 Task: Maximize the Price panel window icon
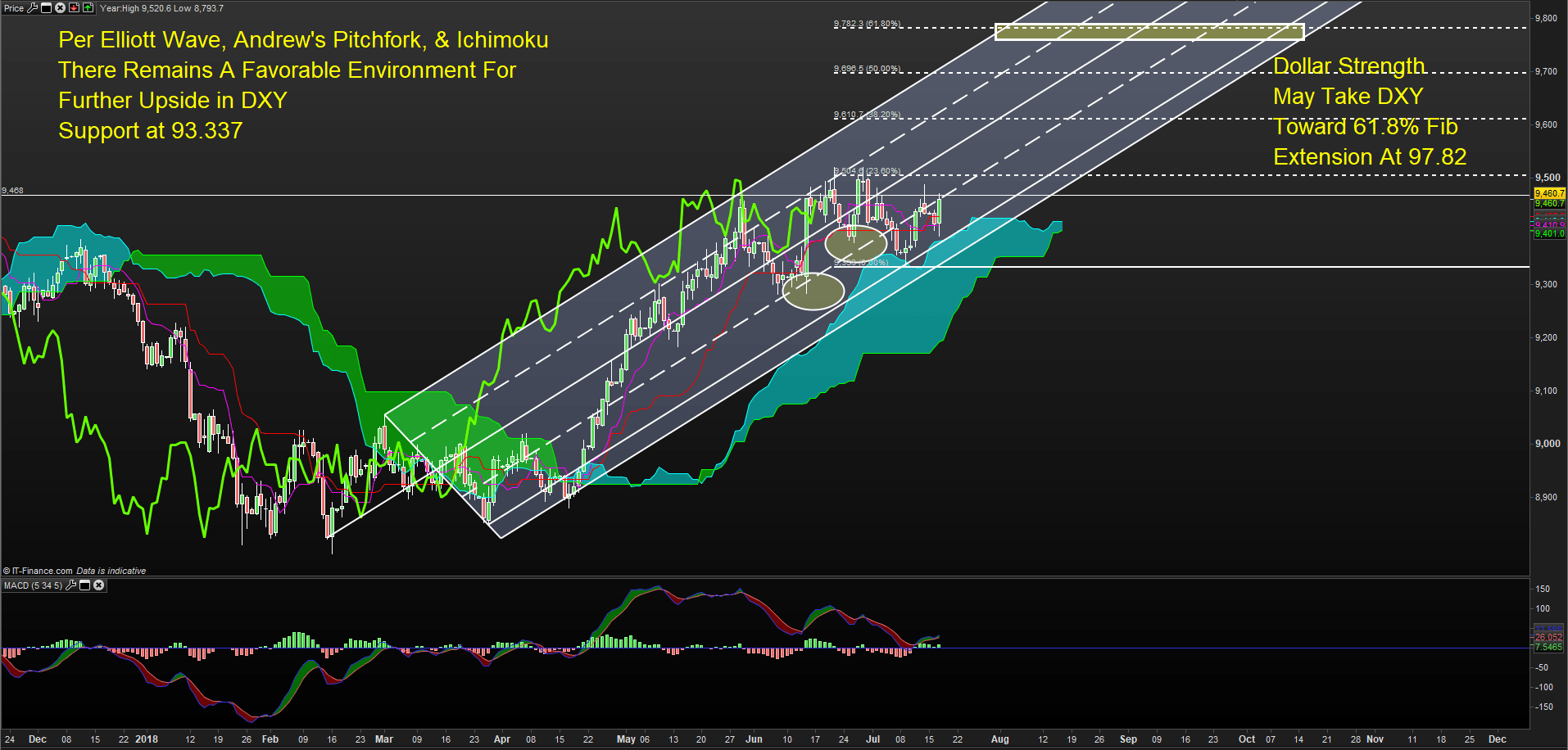pyautogui.click(x=47, y=7)
